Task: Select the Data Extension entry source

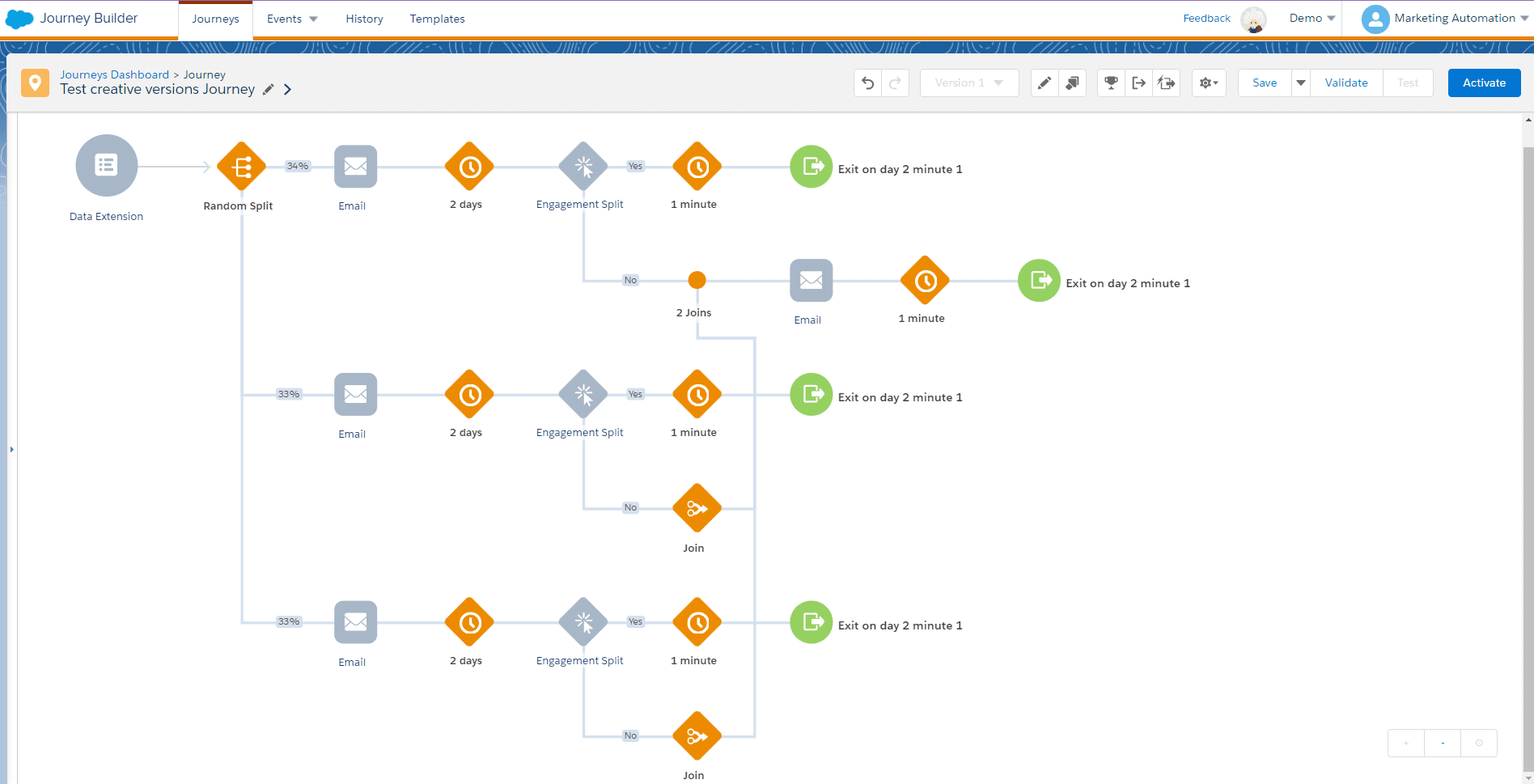Action: (x=106, y=165)
